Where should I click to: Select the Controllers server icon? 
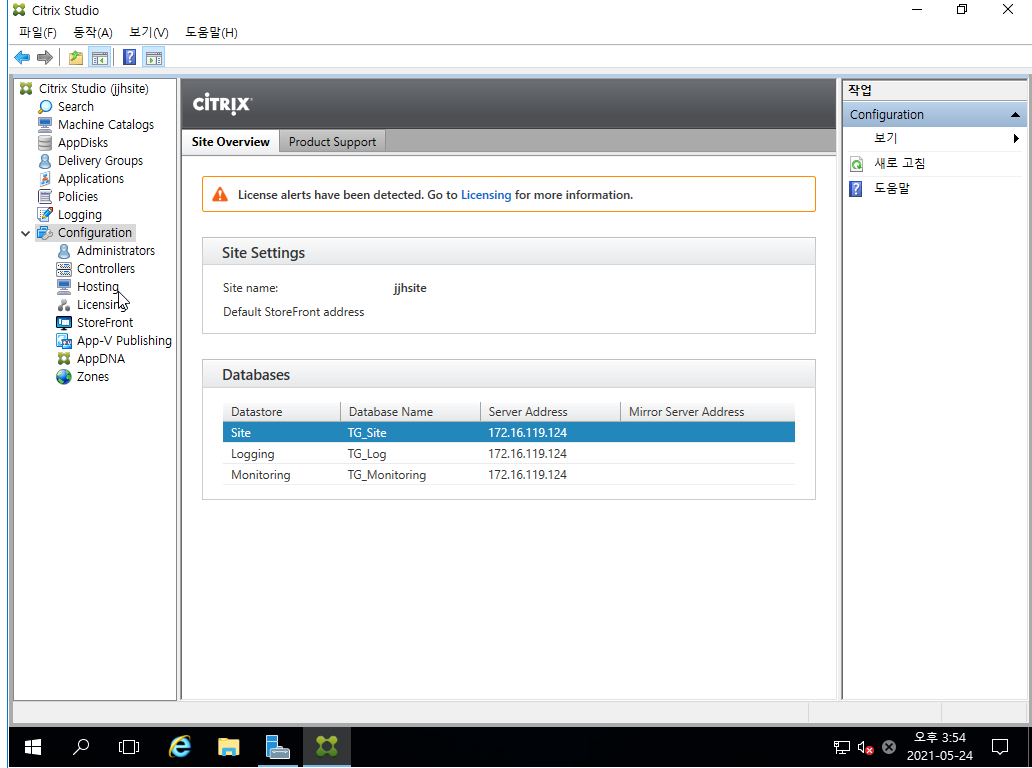(x=64, y=269)
